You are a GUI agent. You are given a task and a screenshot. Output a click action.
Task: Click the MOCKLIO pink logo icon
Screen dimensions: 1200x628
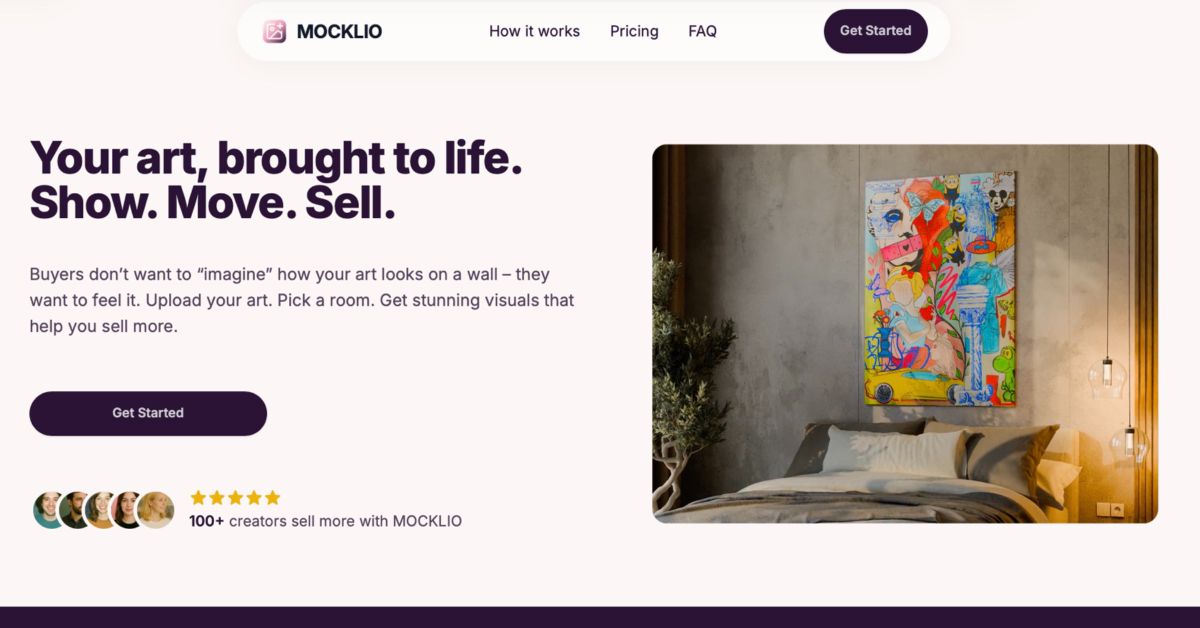(274, 31)
